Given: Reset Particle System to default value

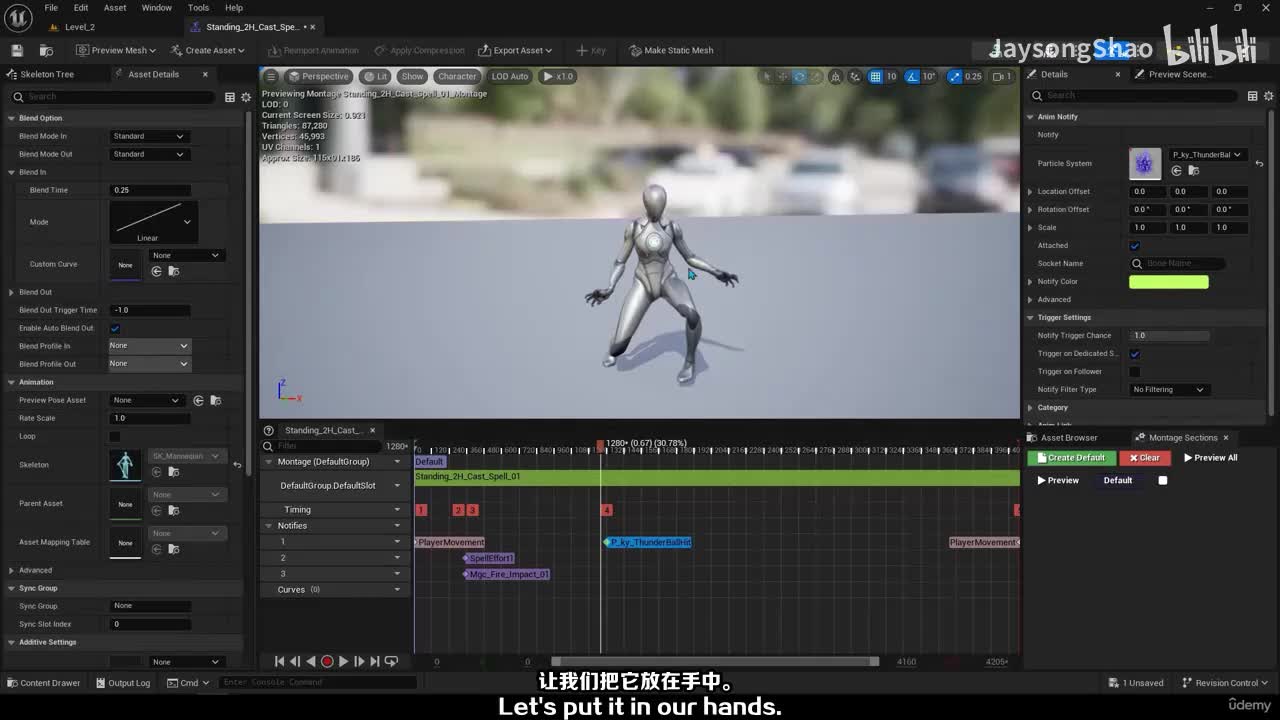Looking at the screenshot, I should [x=1259, y=163].
